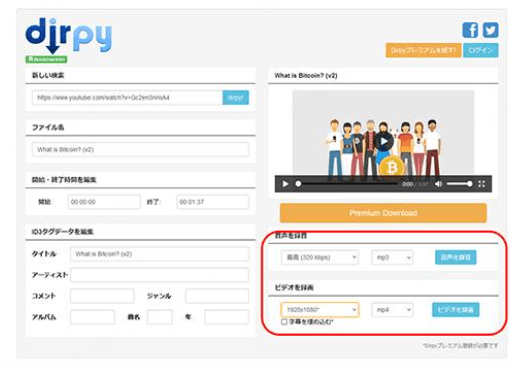
Task: Open the Twitter share icon
Action: (490, 30)
